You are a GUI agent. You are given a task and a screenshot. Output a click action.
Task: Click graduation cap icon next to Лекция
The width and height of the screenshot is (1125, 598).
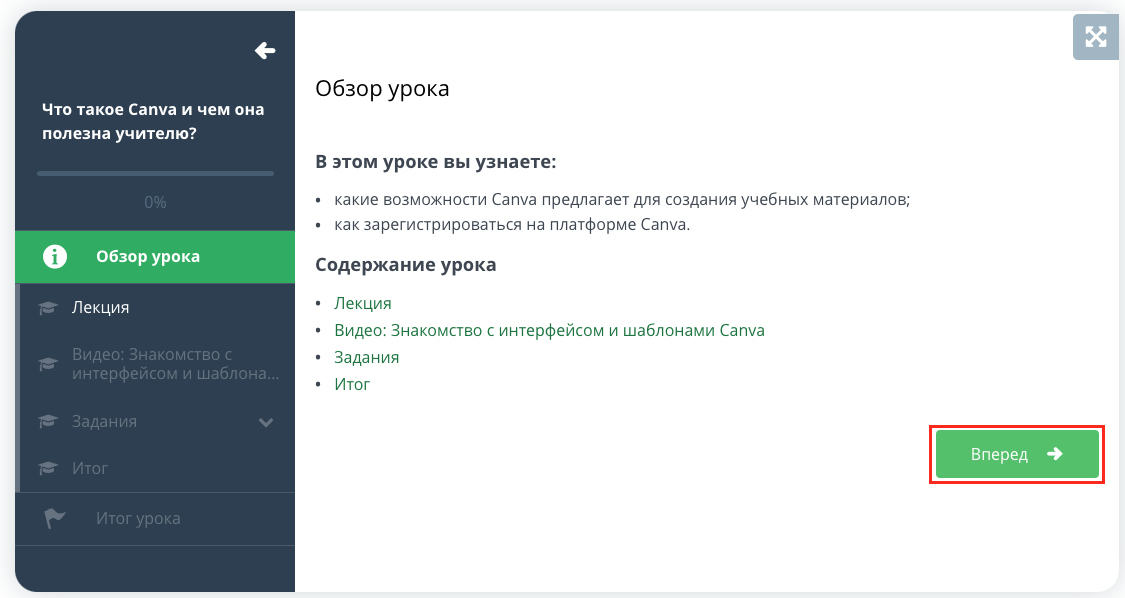48,308
